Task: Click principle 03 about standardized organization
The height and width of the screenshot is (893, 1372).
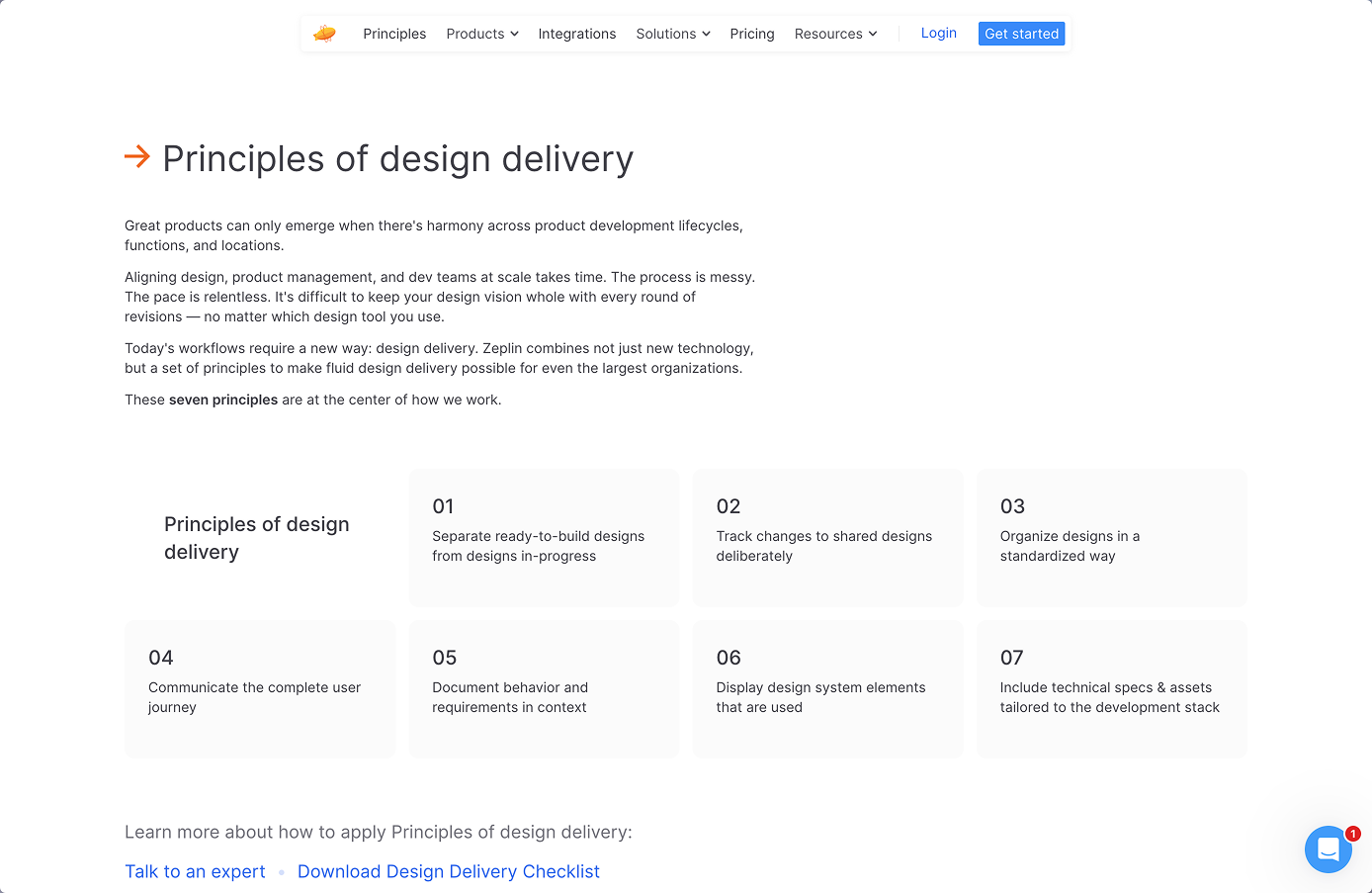Action: (1111, 537)
